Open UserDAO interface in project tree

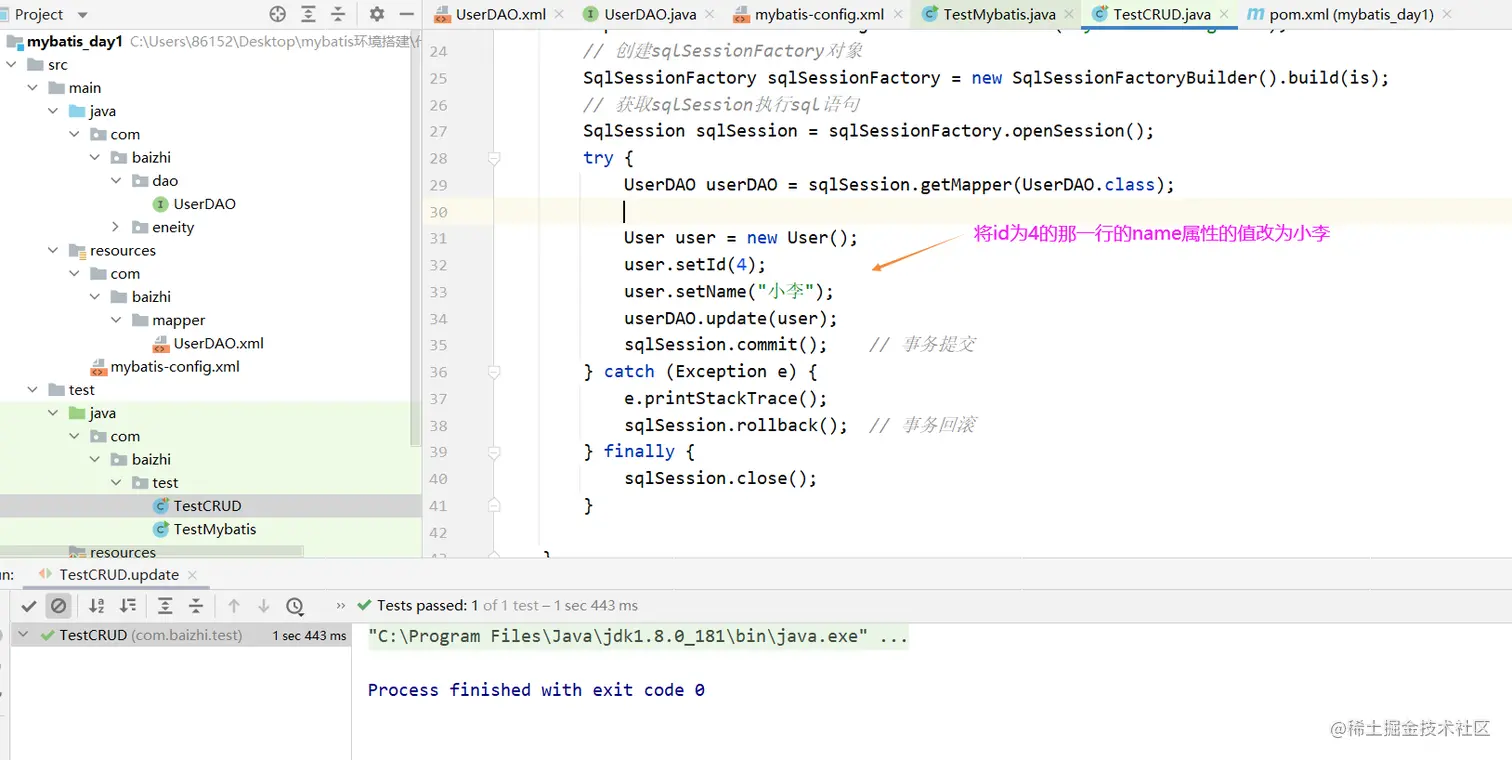(205, 204)
